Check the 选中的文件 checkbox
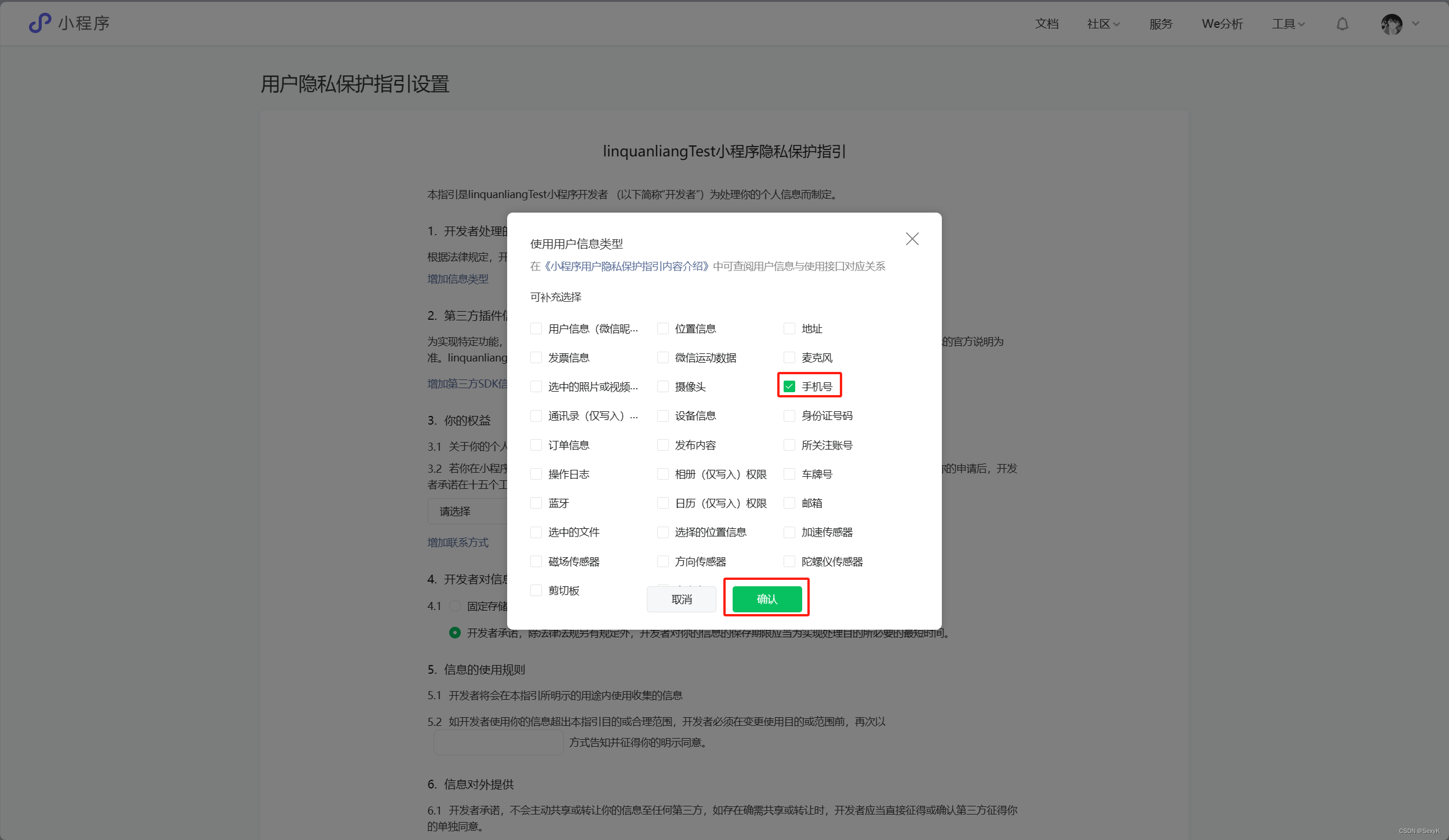Viewport: 1449px width, 840px height. (x=536, y=532)
